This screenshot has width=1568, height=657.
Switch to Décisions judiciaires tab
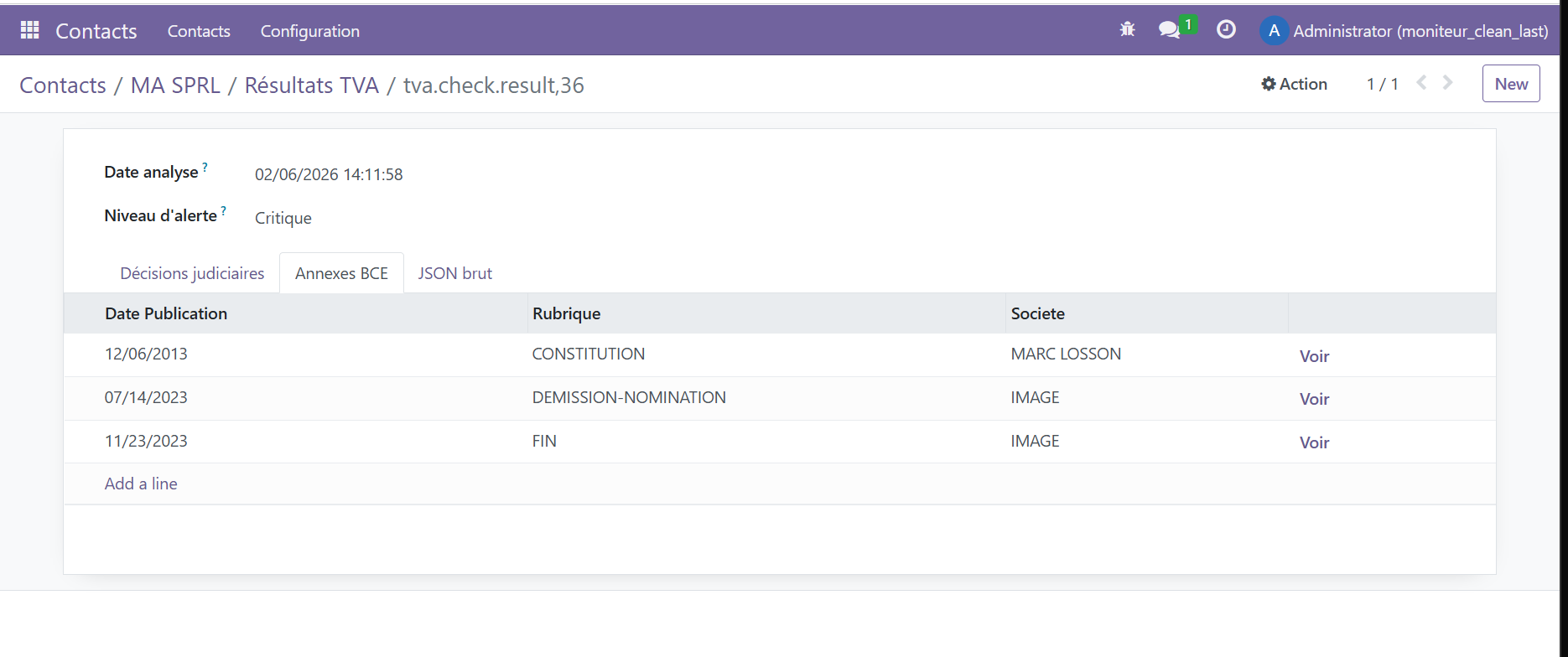coord(192,273)
